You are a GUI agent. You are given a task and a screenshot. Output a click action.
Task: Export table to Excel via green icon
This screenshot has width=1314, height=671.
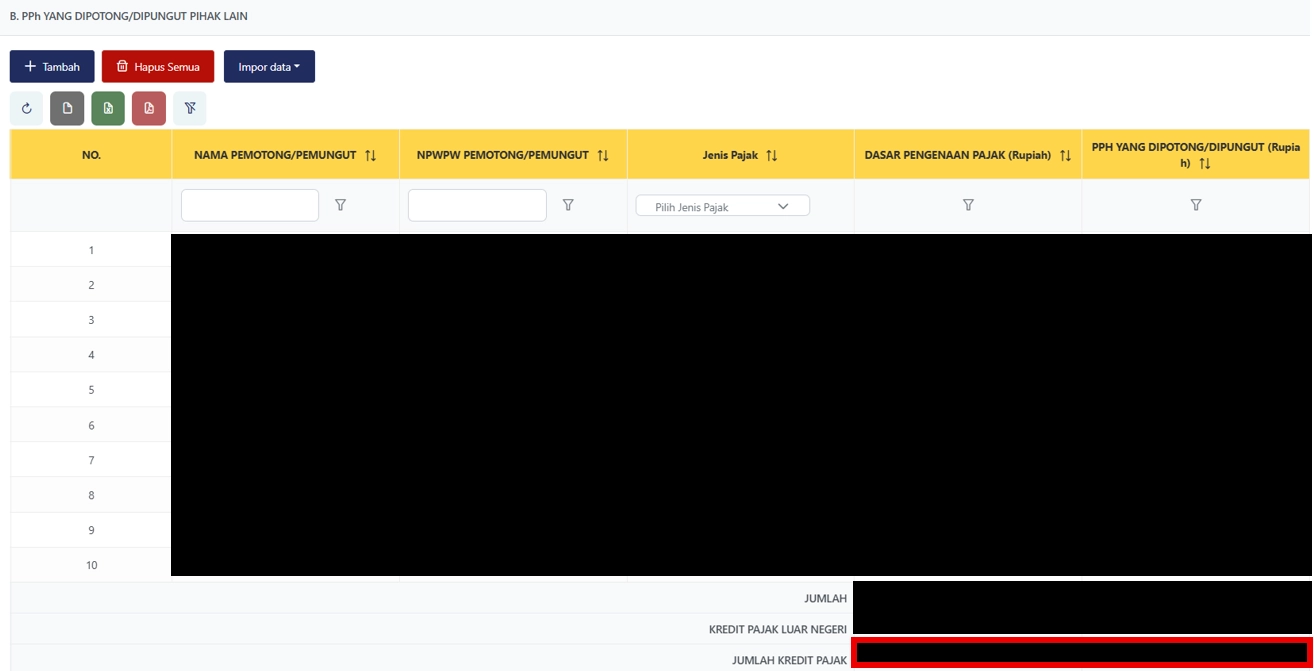click(x=108, y=108)
